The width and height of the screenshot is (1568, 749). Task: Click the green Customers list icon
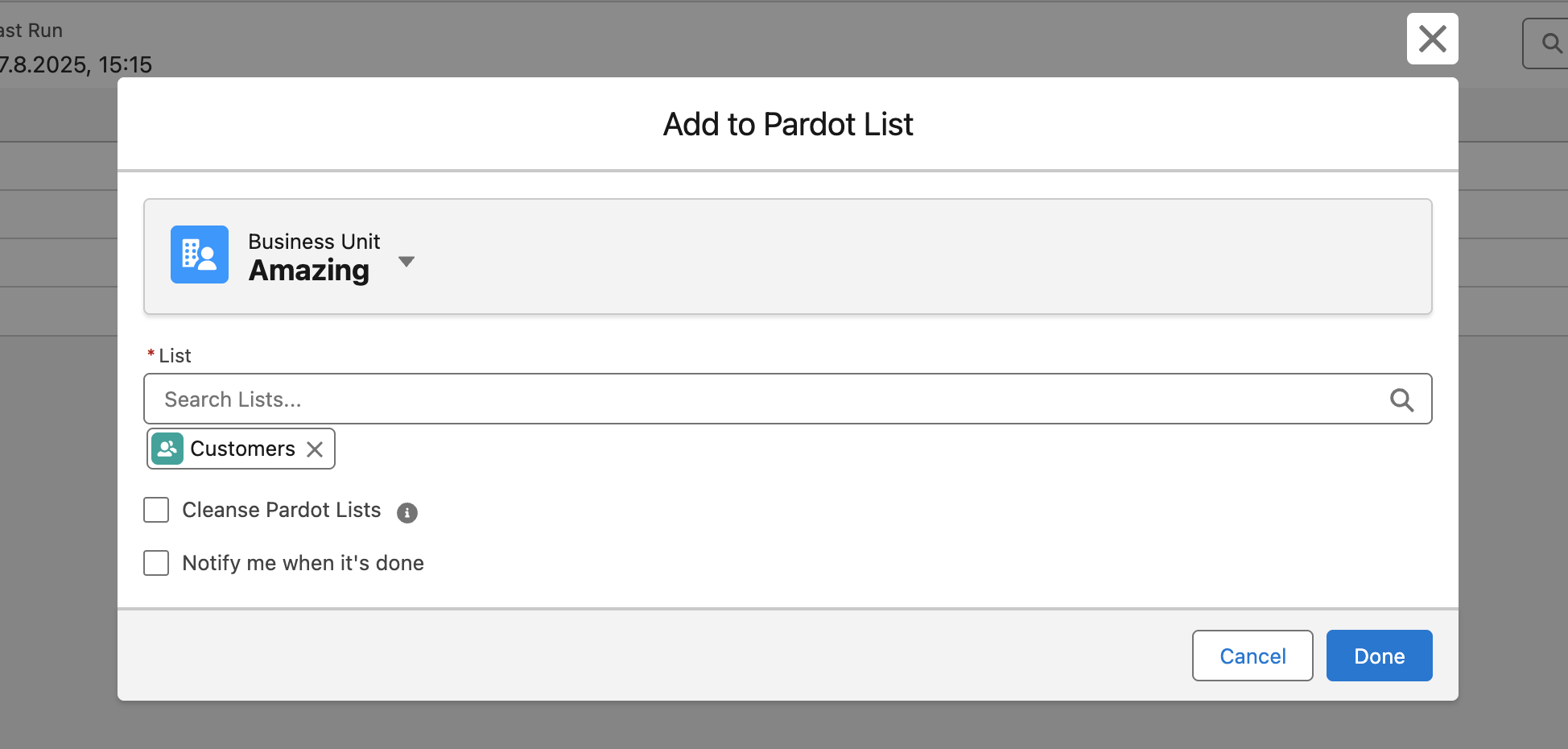[167, 449]
